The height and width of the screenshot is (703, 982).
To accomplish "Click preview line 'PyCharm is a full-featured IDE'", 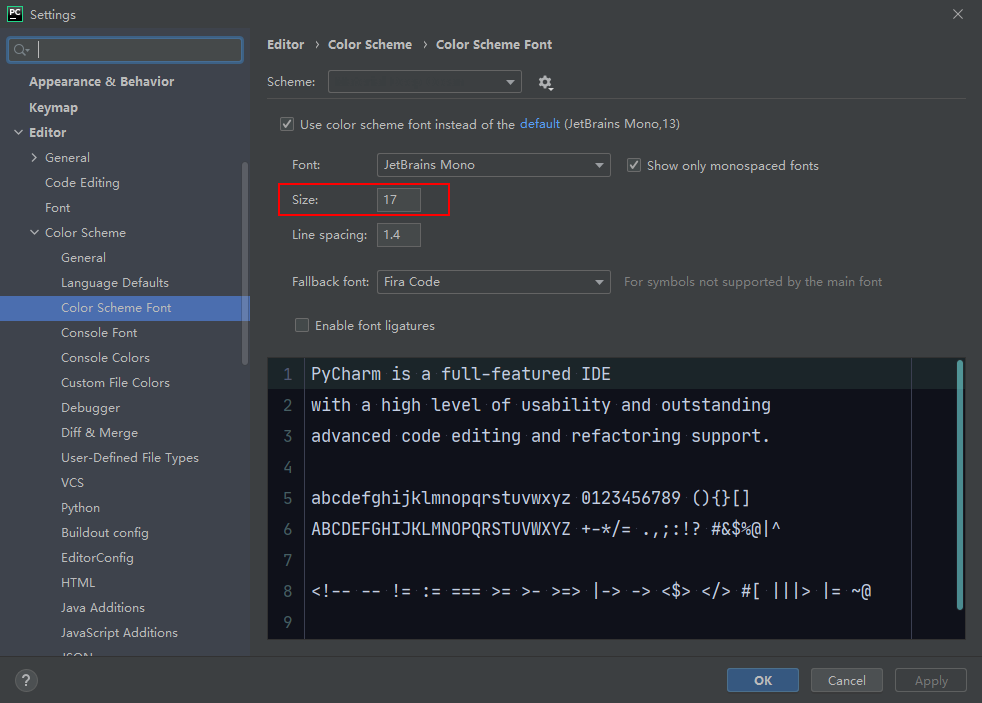I will click(460, 374).
